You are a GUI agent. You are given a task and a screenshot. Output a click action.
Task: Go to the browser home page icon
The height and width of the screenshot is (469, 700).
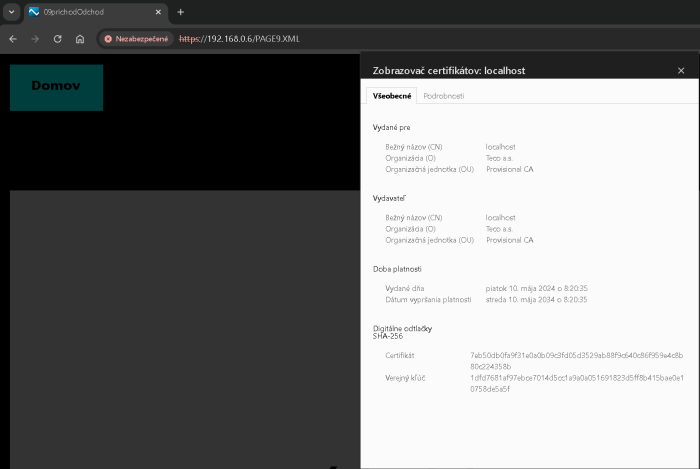(79, 38)
